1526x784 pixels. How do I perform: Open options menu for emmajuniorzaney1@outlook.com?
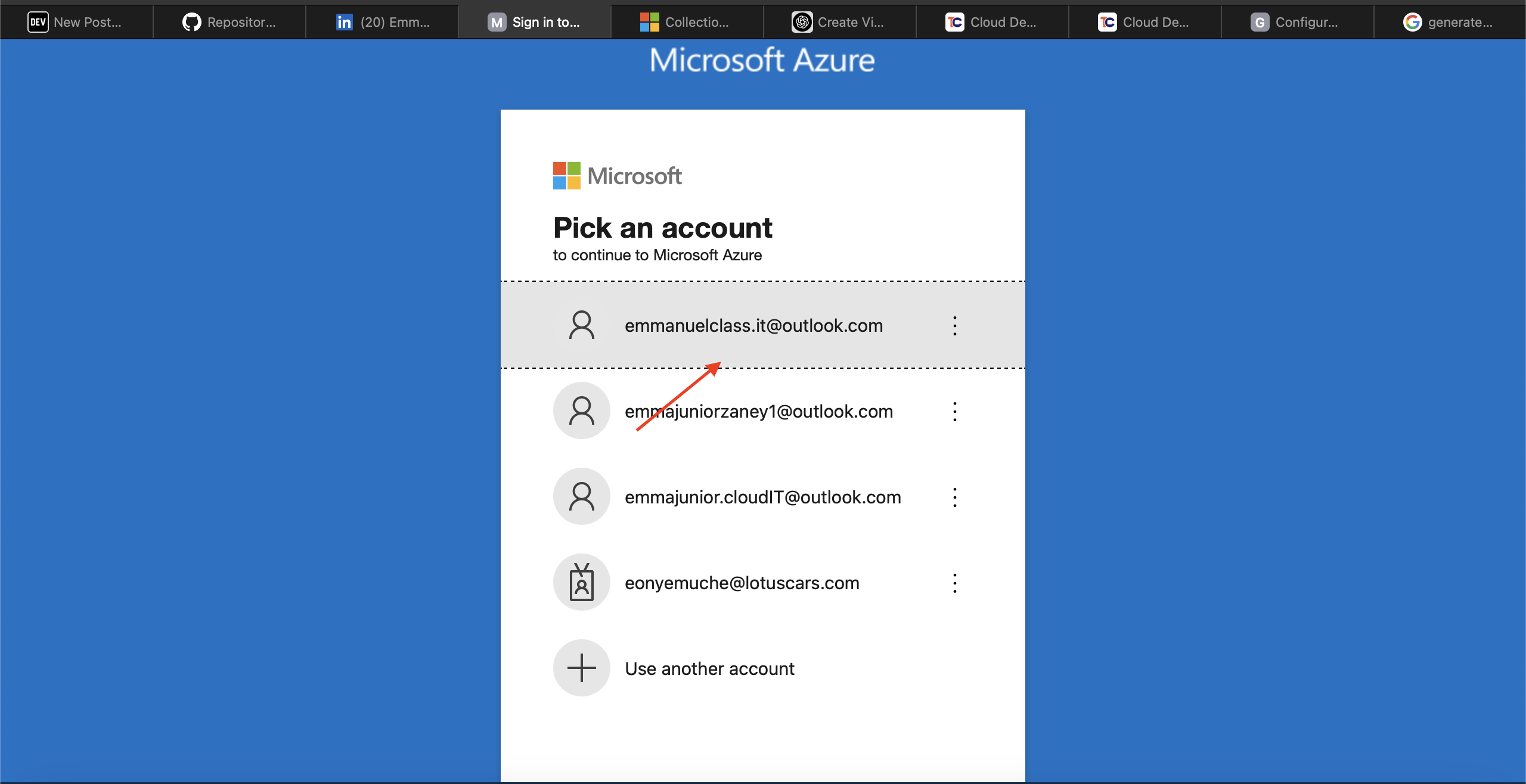[955, 411]
